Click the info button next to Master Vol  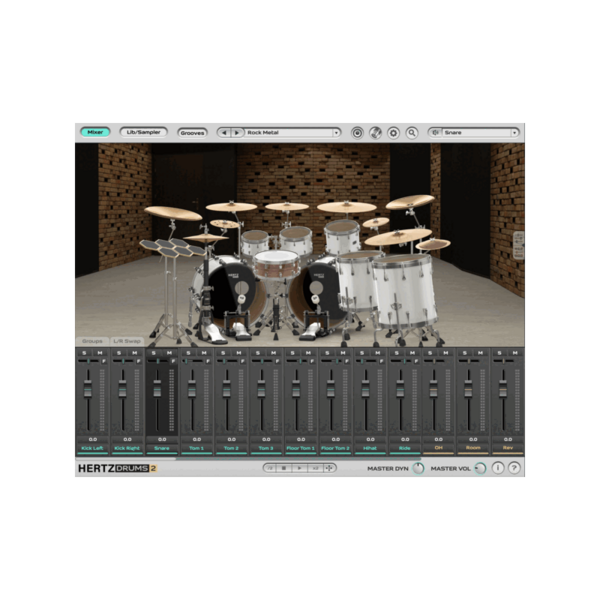click(497, 468)
